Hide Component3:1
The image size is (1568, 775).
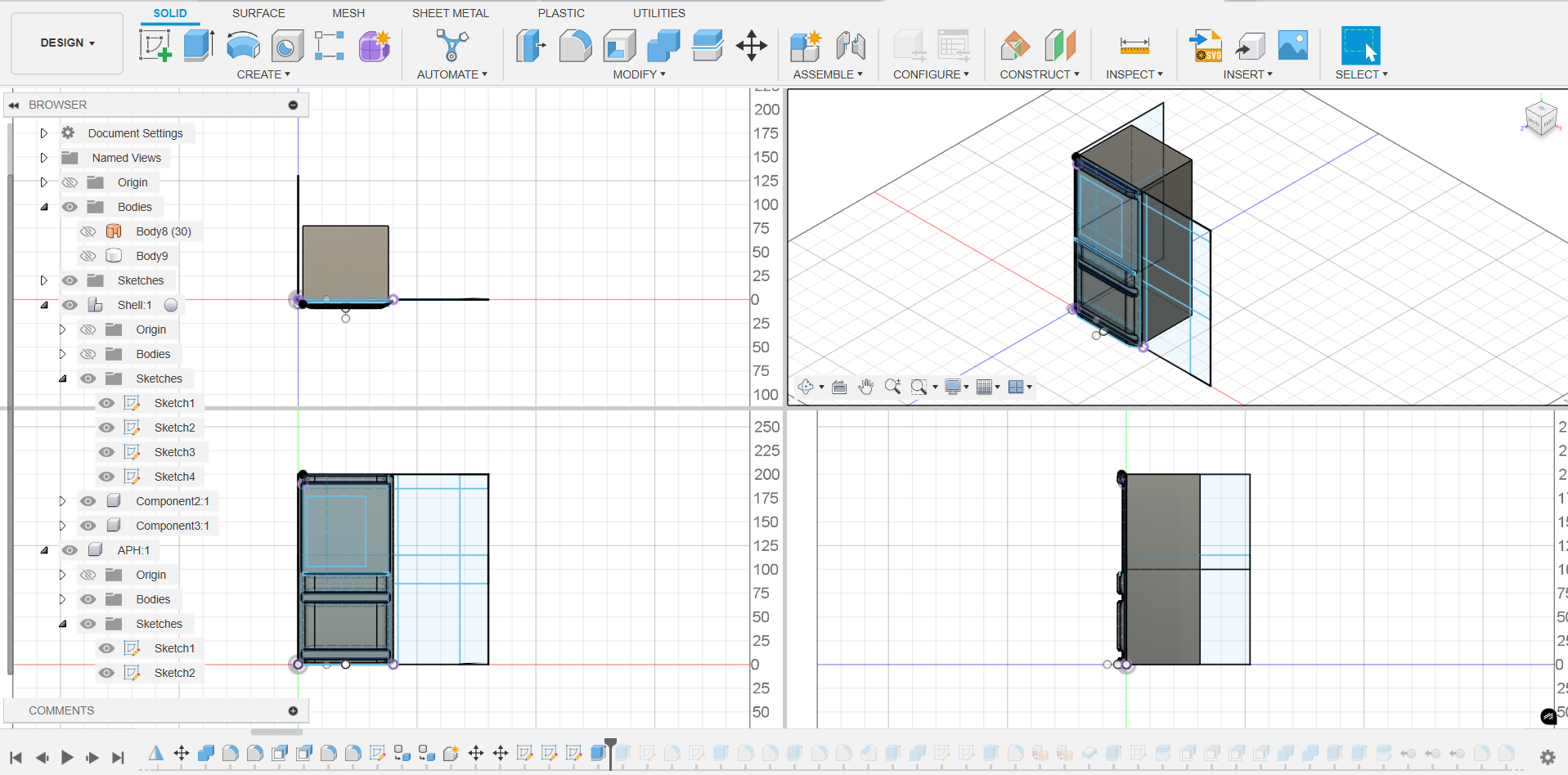pos(88,526)
